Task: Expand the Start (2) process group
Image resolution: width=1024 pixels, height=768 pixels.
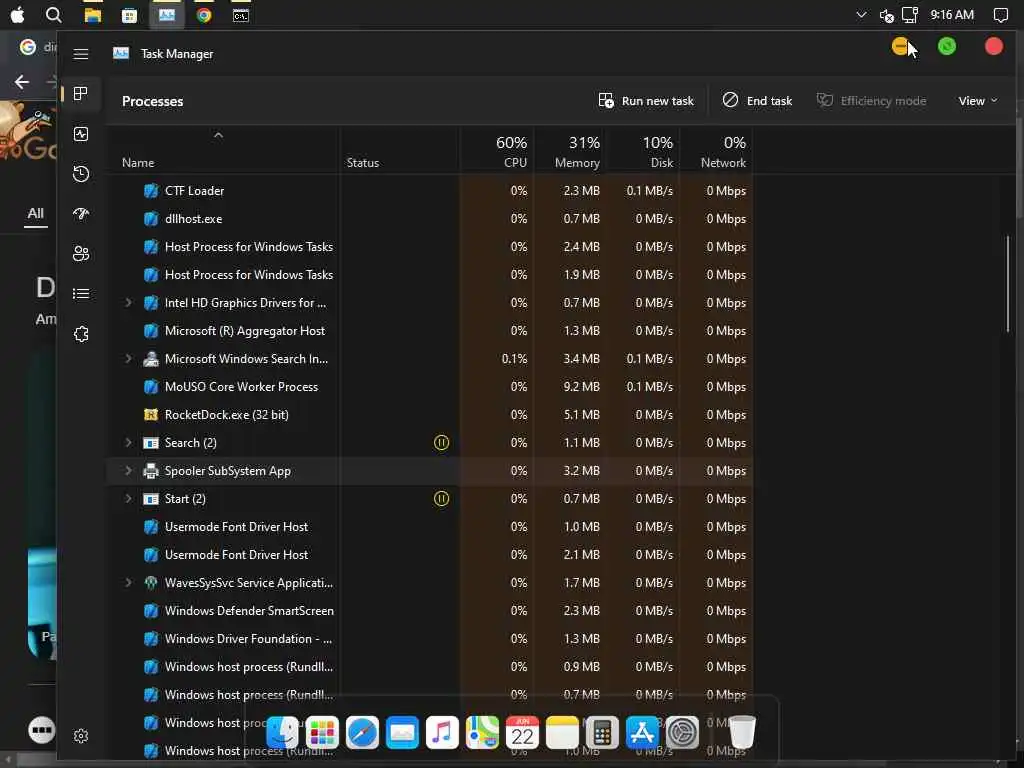Action: coord(129,499)
